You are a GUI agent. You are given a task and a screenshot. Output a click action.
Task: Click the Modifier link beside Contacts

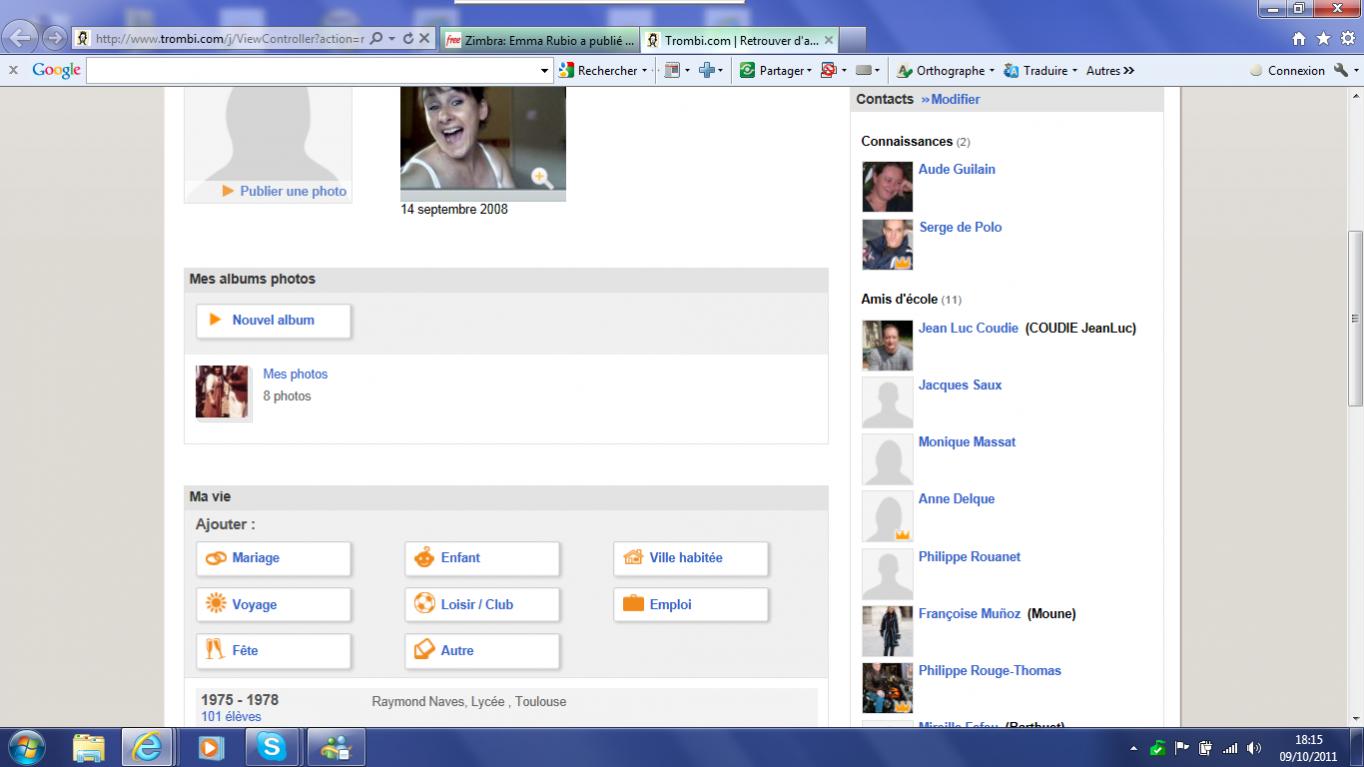point(950,100)
